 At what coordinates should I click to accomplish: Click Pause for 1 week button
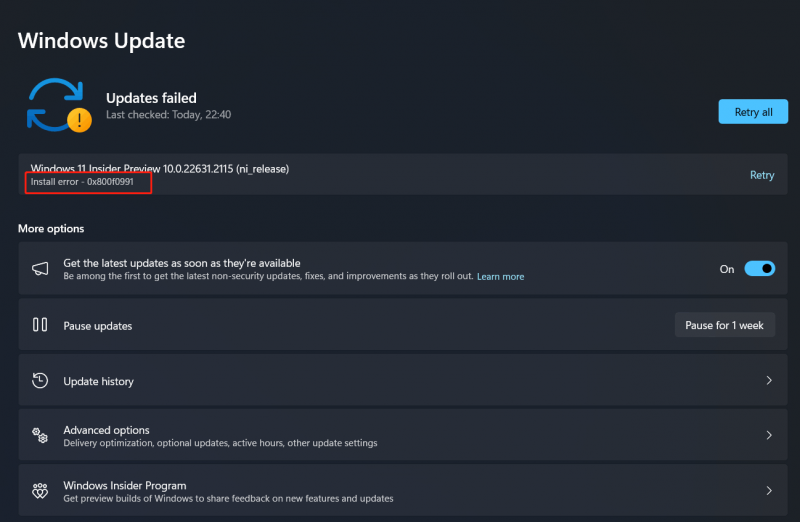pyautogui.click(x=724, y=325)
